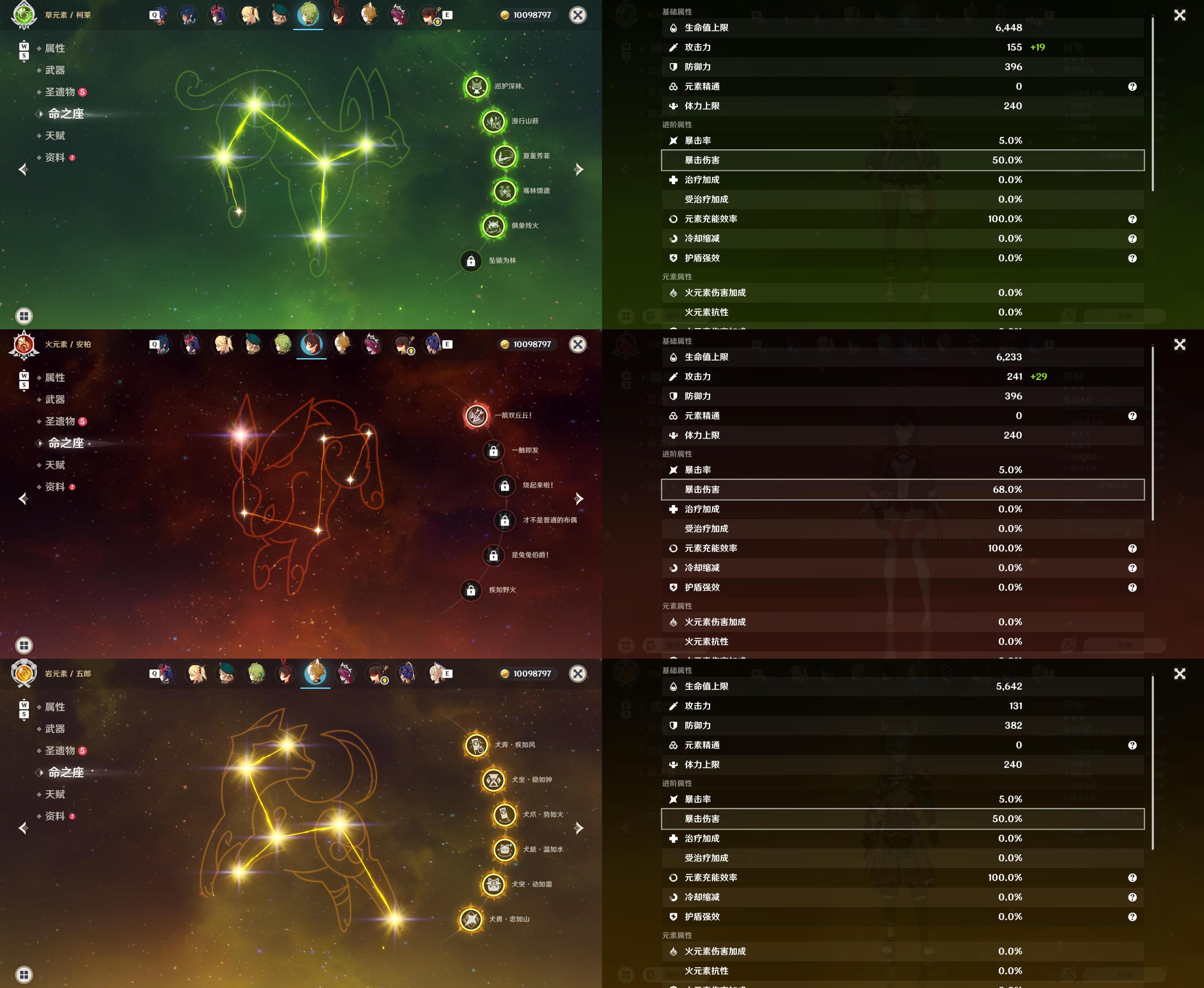This screenshot has height=988, width=1204.
Task: Open the 属性 tab on 柯莱 screen
Action: pyautogui.click(x=55, y=48)
